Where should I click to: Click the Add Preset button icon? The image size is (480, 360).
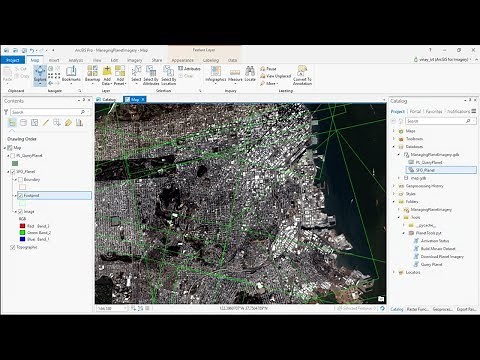tap(120, 71)
